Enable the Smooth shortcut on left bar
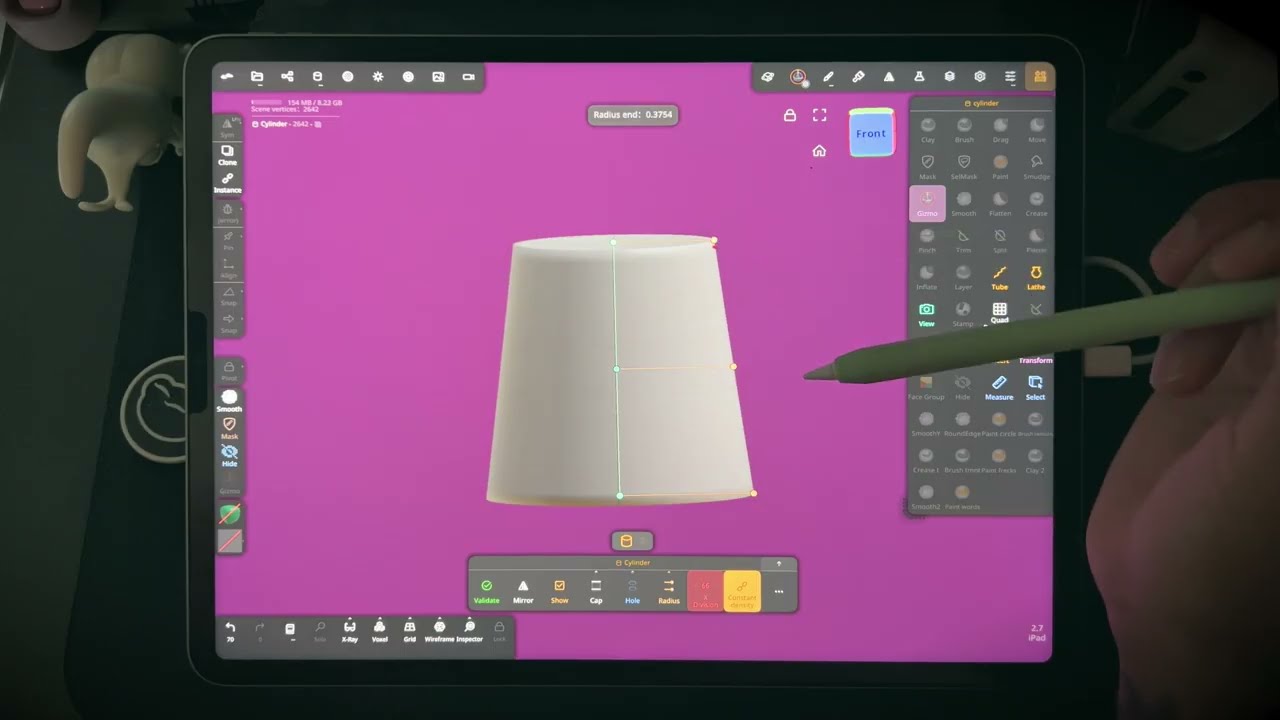Viewport: 1280px width, 720px height. tap(229, 401)
